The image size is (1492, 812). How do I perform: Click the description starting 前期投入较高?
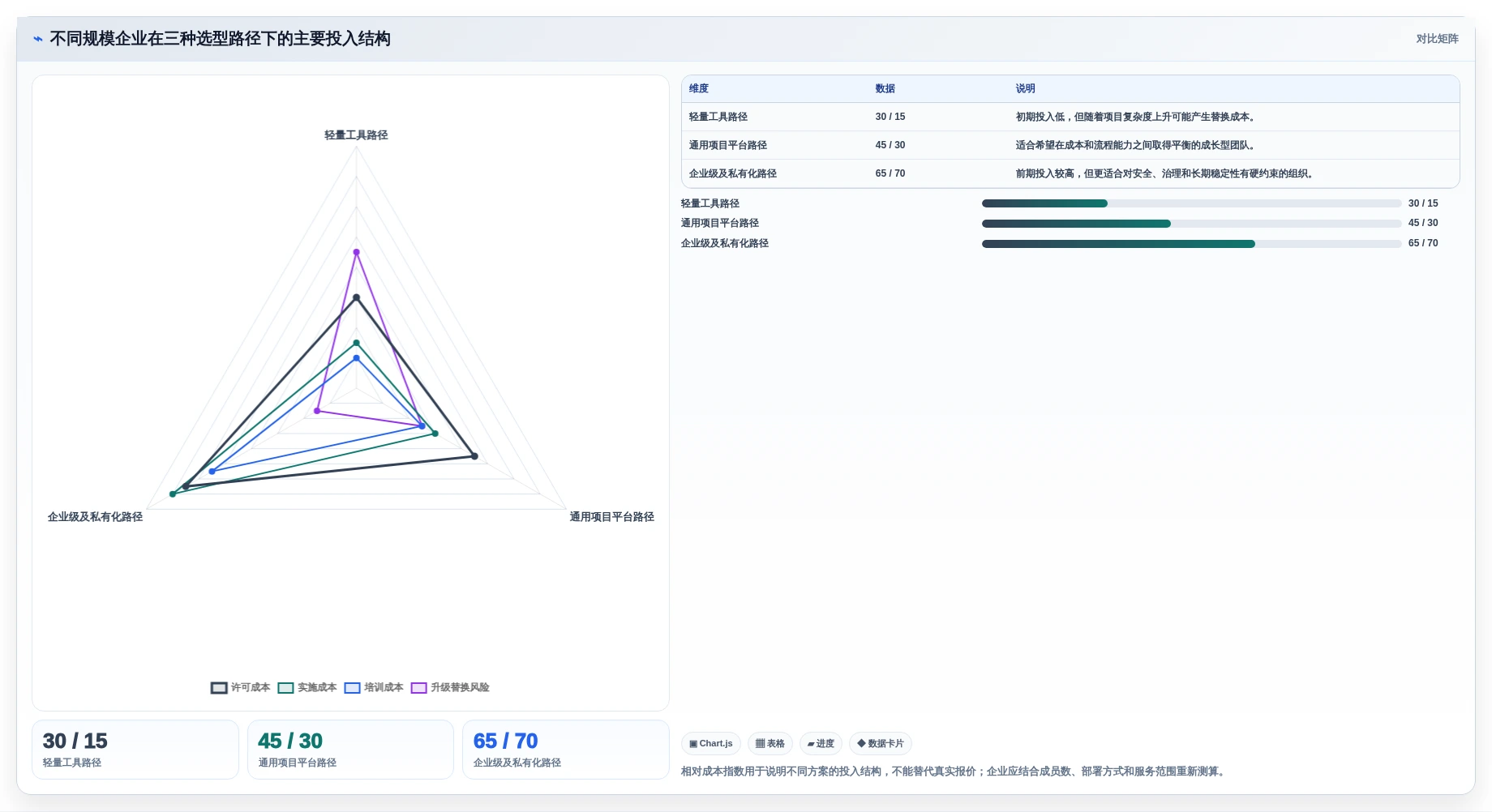[x=1166, y=173]
